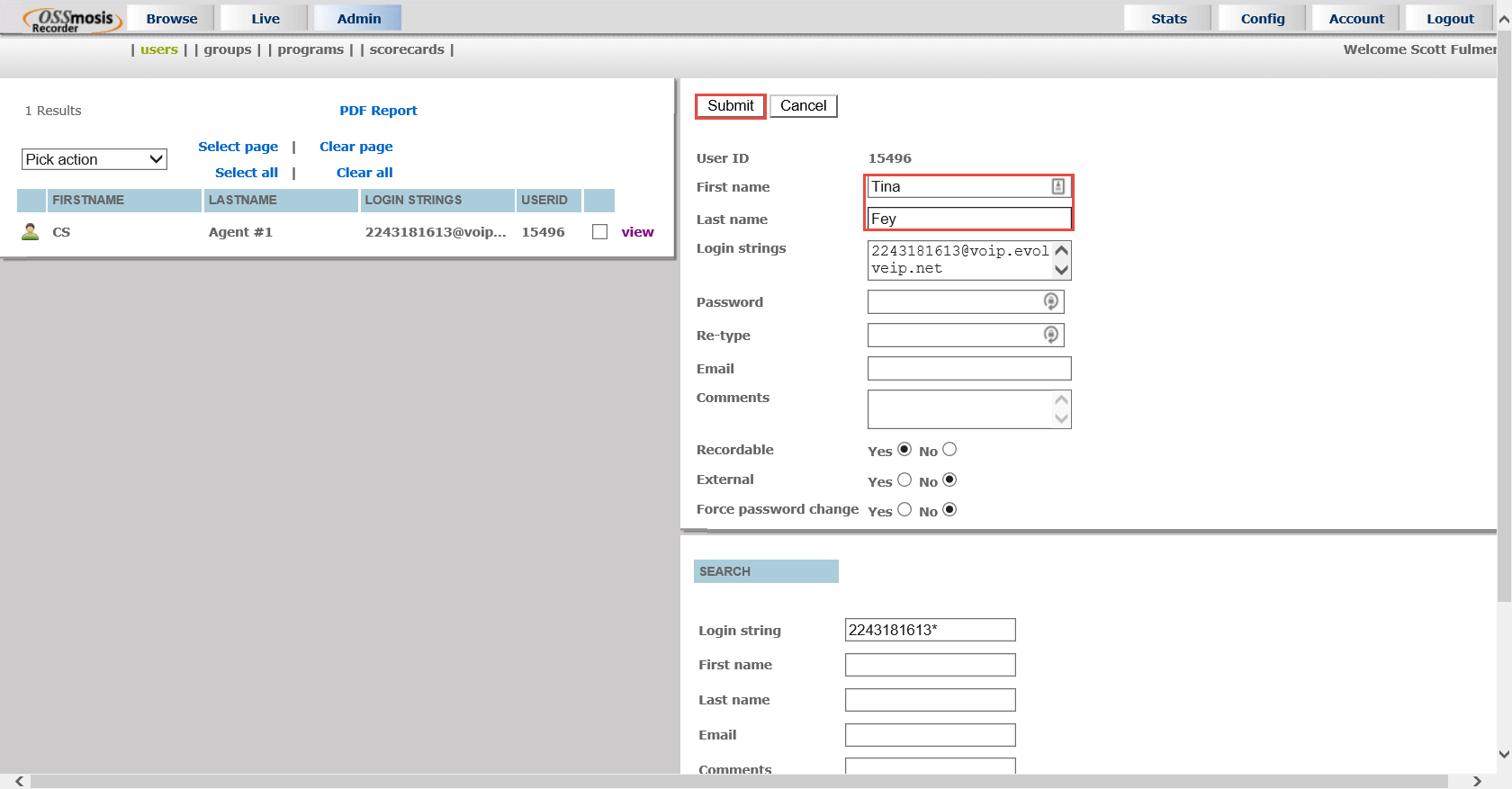Click the OSSmosis Recorder logo

72,20
